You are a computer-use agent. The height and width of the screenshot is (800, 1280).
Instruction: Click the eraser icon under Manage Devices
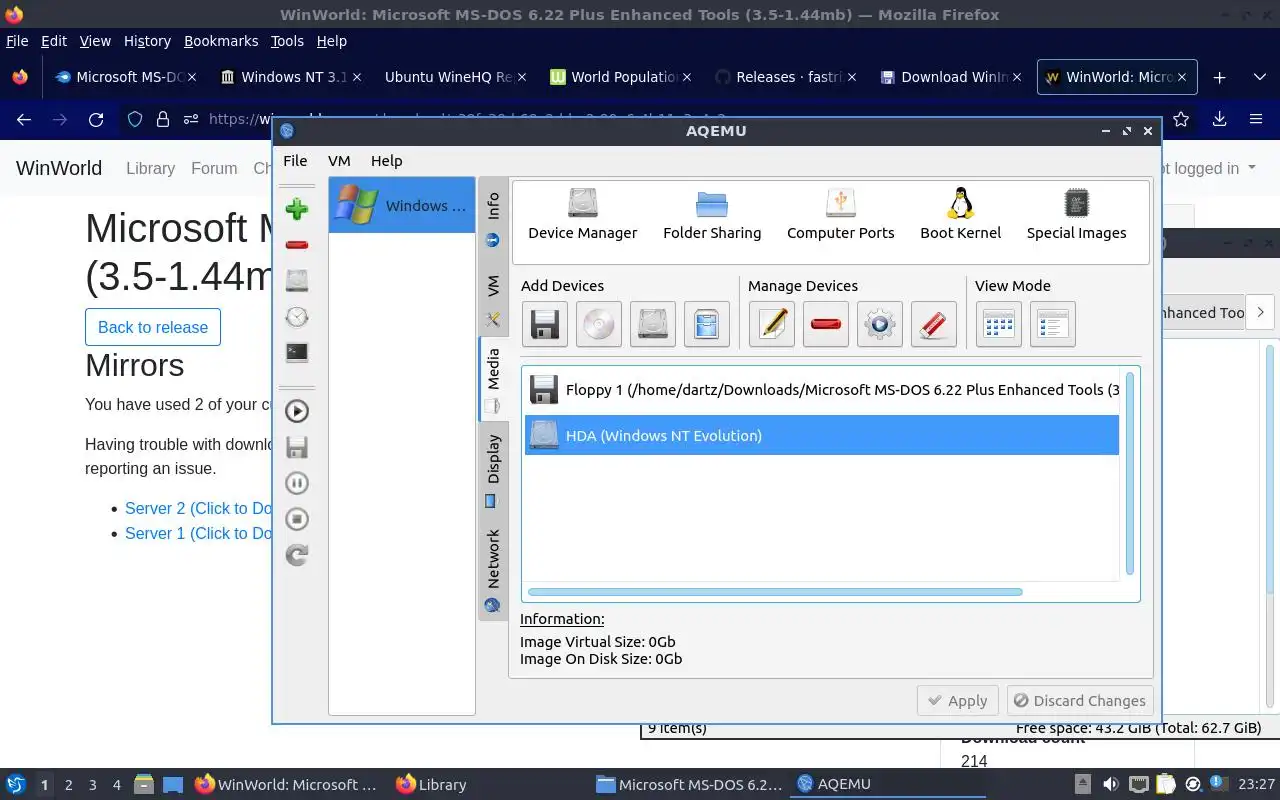(x=934, y=324)
